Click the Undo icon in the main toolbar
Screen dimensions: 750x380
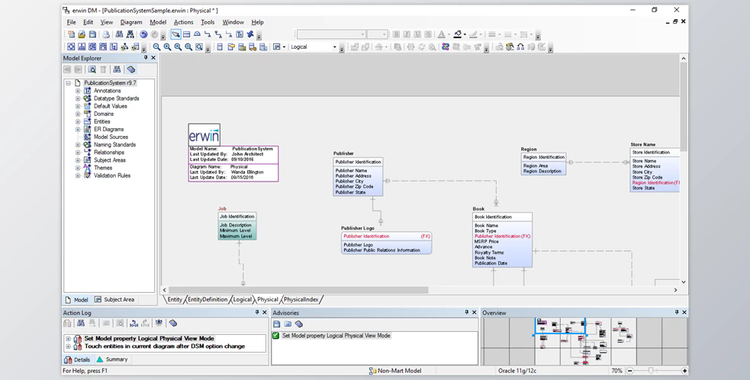pyautogui.click(x=143, y=34)
